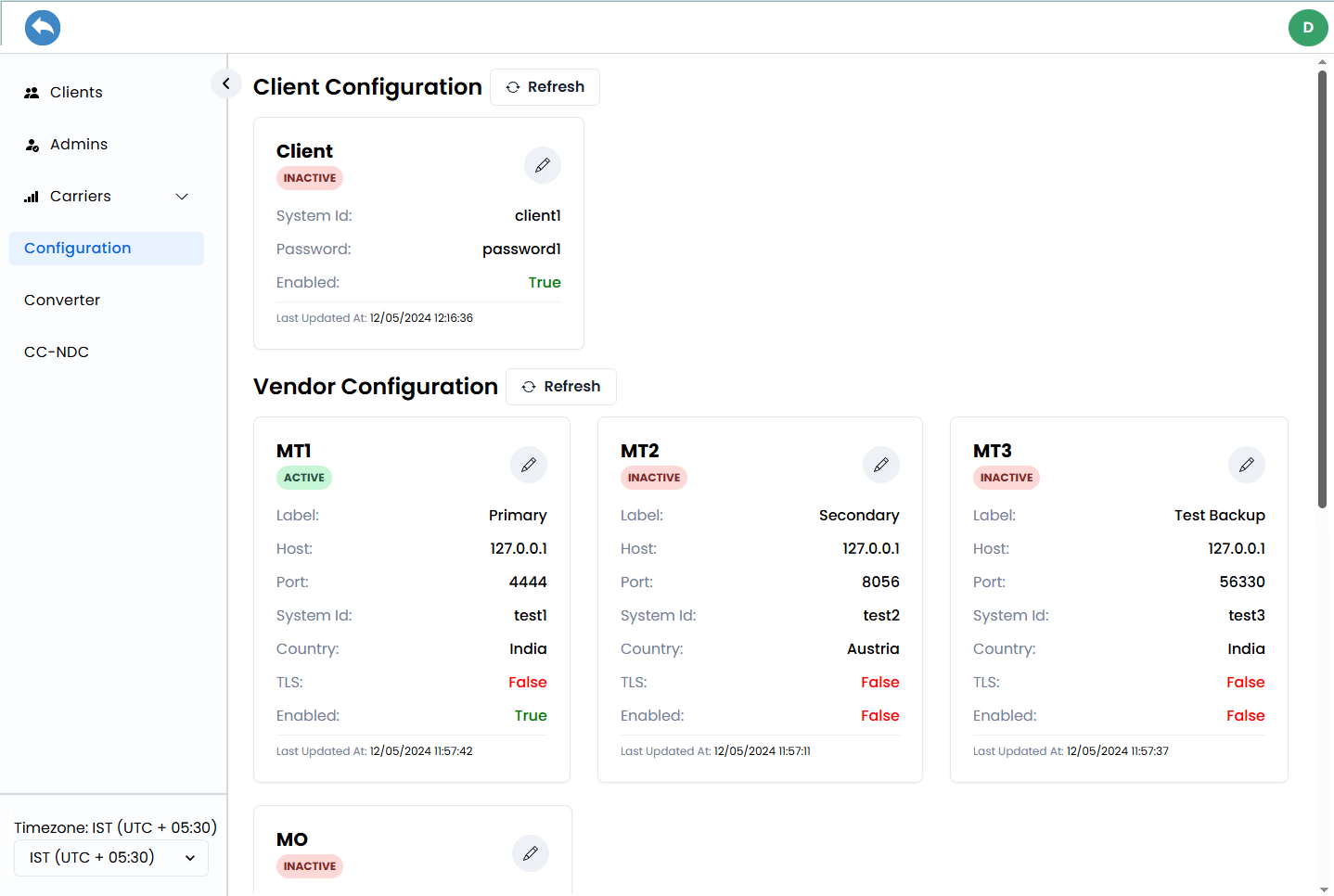Click the MT3 System Id test3
The width and height of the screenshot is (1334, 896).
coord(1247,616)
